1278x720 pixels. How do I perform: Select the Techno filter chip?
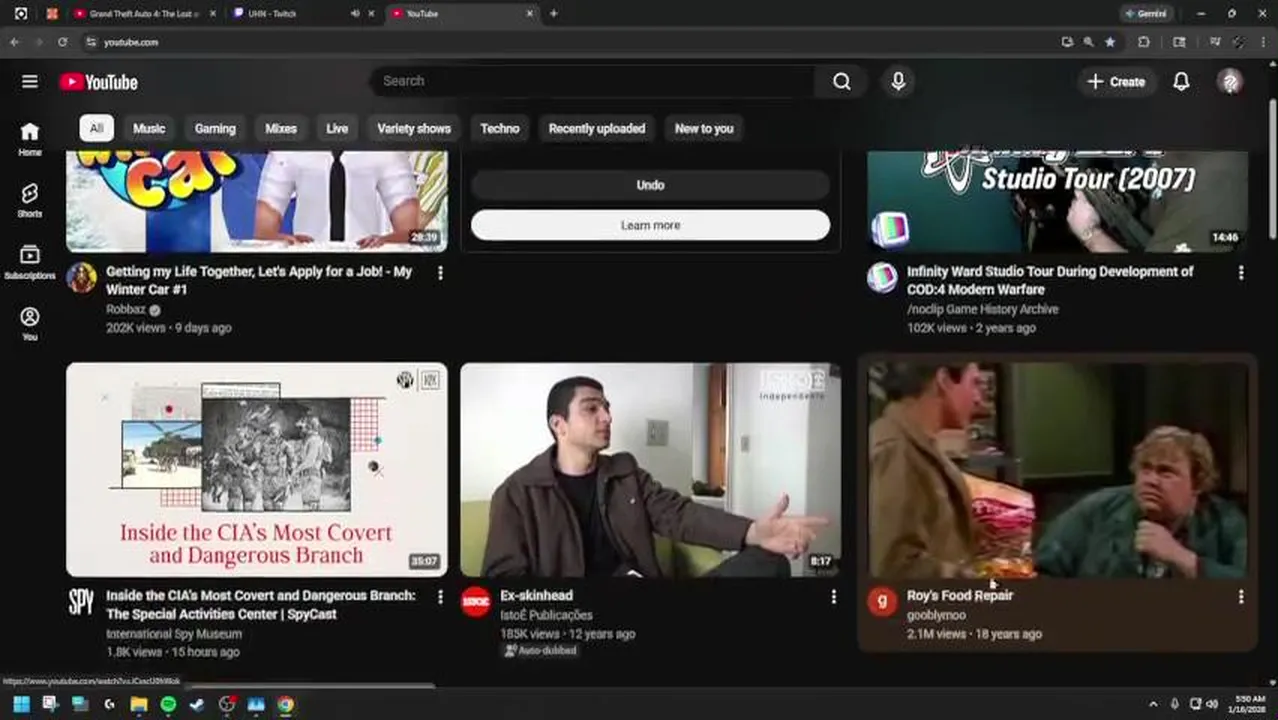point(500,128)
